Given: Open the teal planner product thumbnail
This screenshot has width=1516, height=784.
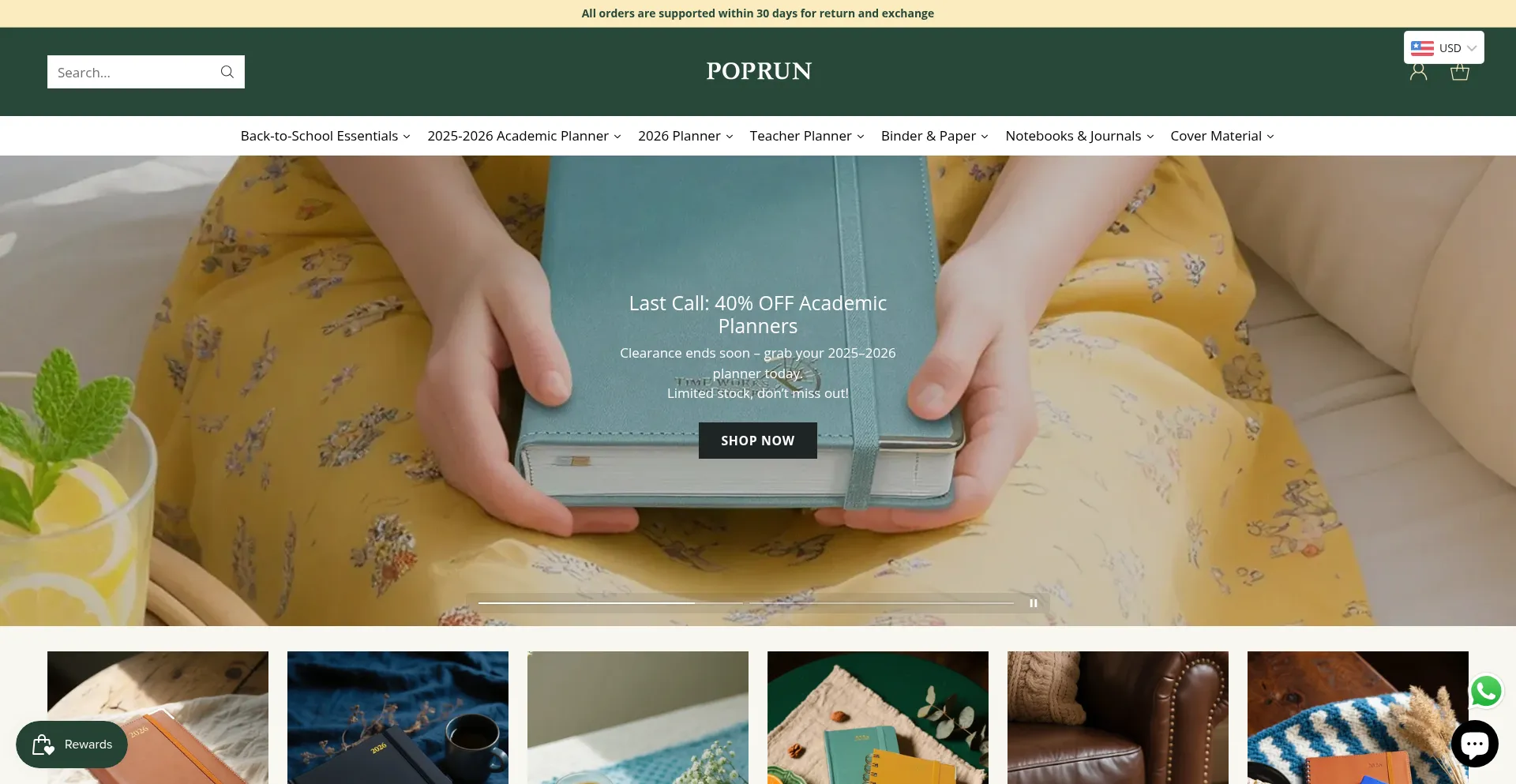Looking at the screenshot, I should tap(878, 718).
